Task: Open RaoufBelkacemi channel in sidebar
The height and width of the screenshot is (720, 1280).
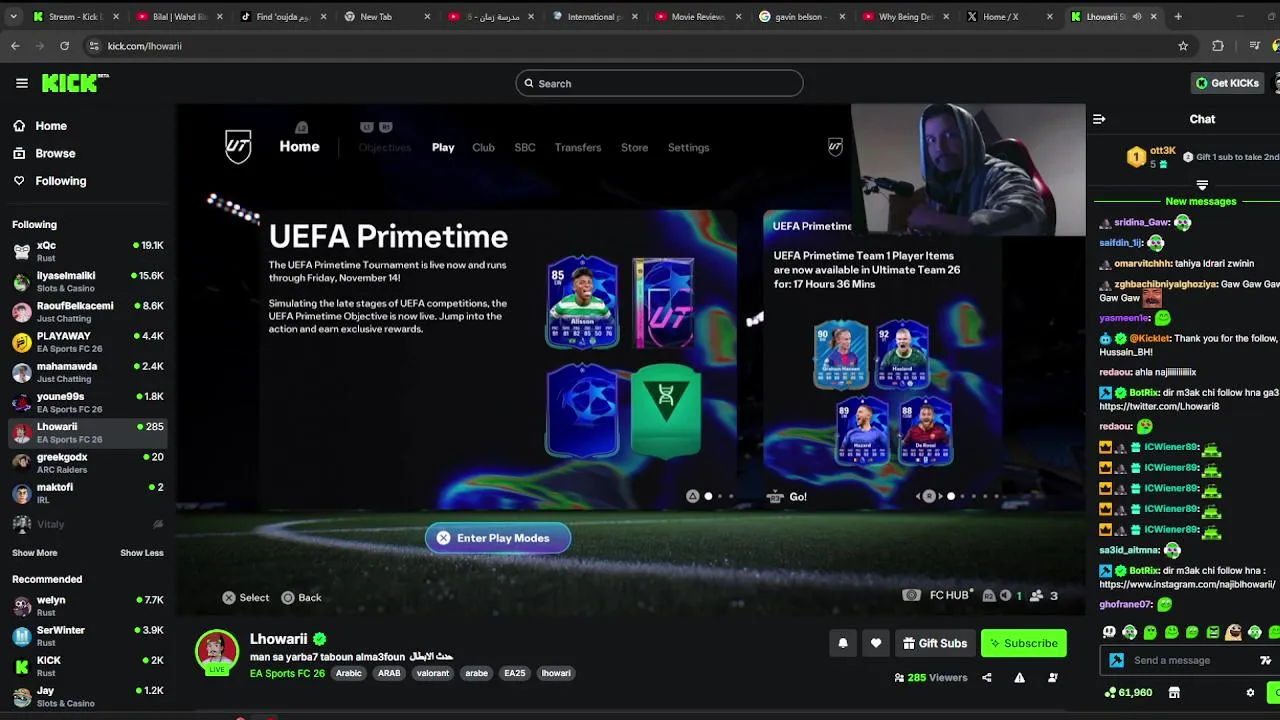Action: [x=88, y=311]
